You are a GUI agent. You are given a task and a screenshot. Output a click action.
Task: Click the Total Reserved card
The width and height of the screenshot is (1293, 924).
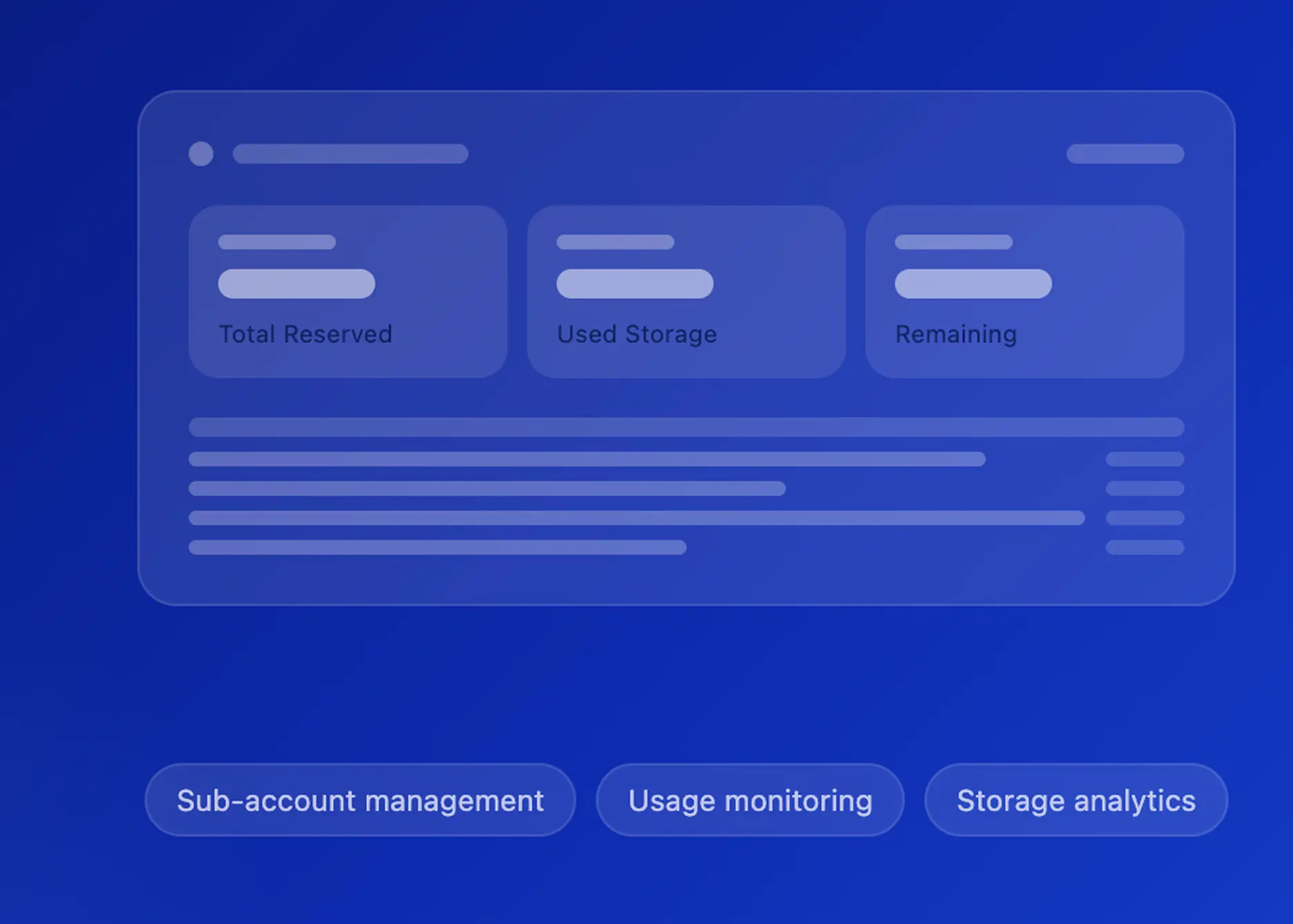[x=348, y=291]
